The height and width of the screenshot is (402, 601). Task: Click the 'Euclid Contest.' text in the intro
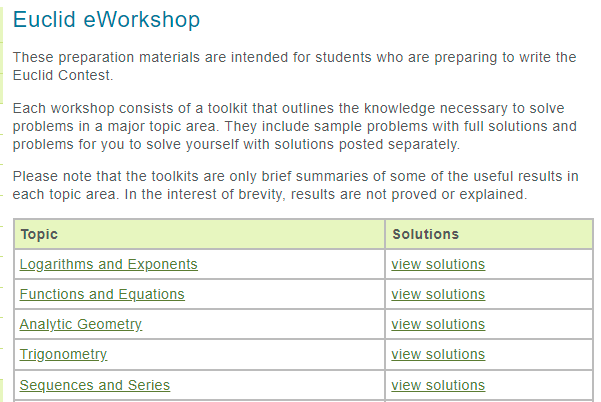(x=63, y=75)
